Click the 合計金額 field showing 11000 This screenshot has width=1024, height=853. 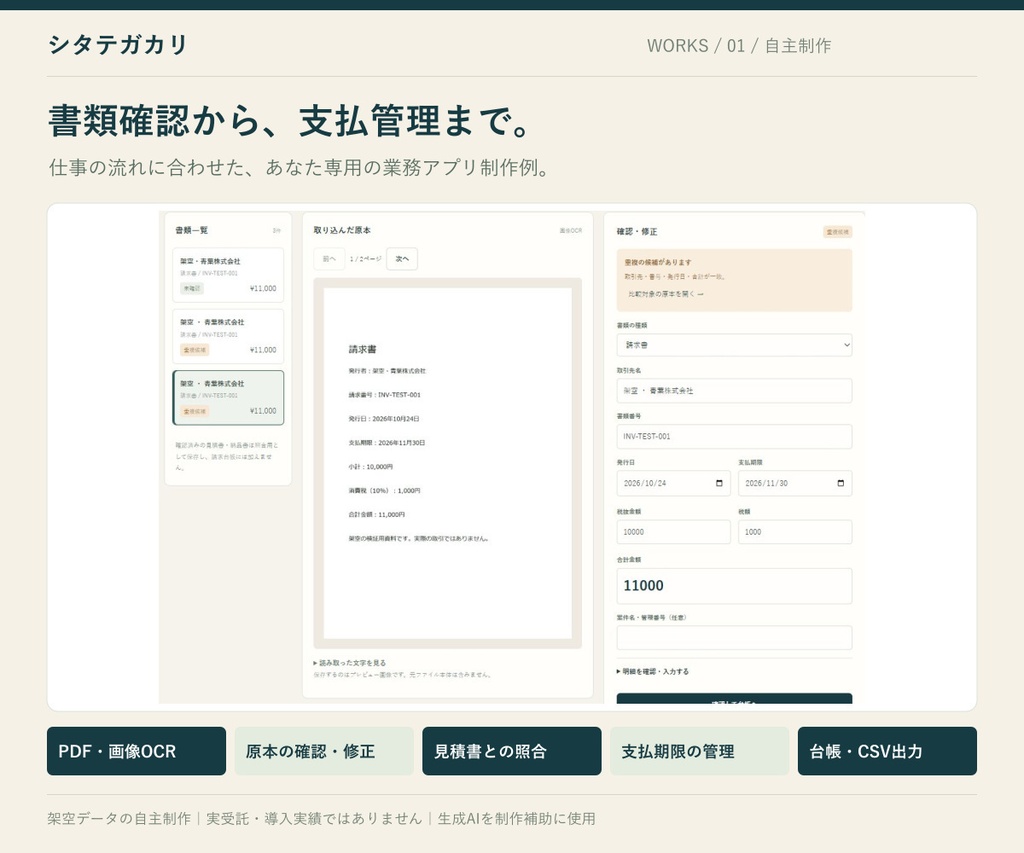point(734,586)
